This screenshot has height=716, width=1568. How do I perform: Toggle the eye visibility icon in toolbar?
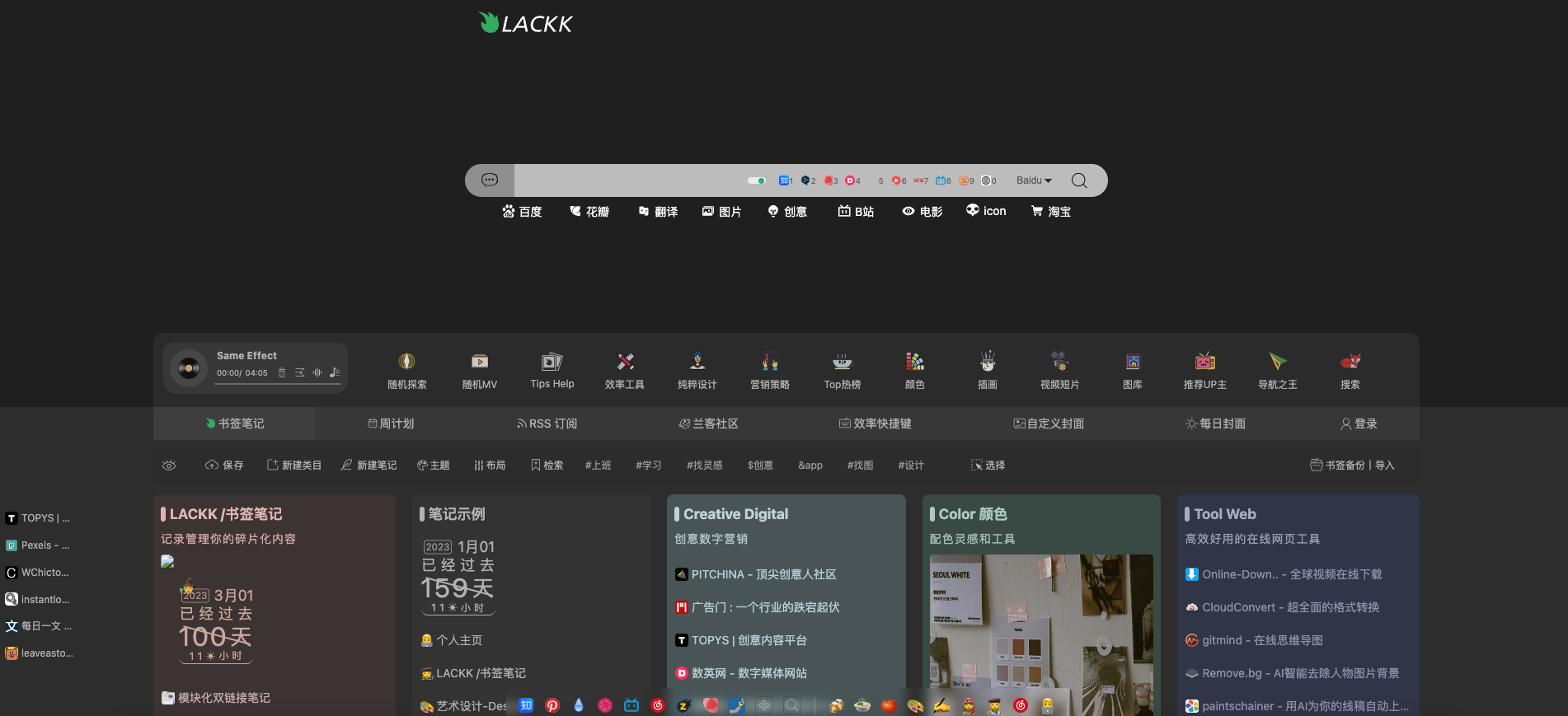coord(169,466)
